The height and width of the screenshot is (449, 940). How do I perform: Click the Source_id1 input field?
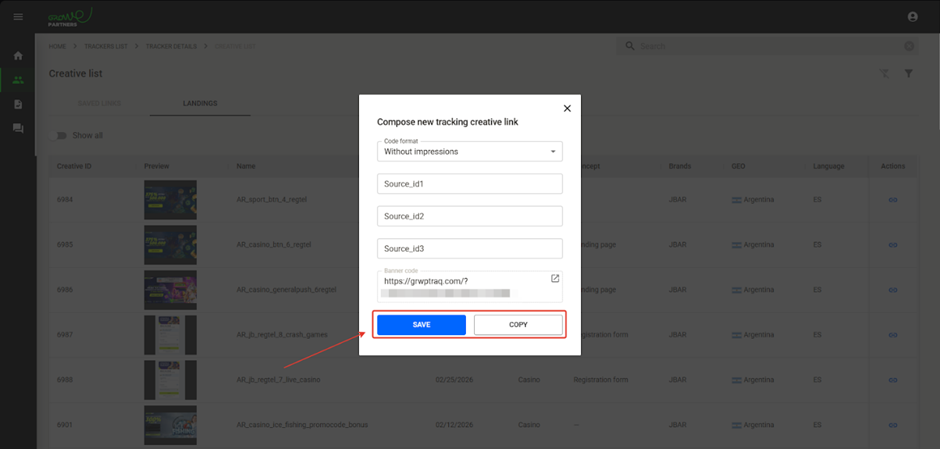coord(470,184)
